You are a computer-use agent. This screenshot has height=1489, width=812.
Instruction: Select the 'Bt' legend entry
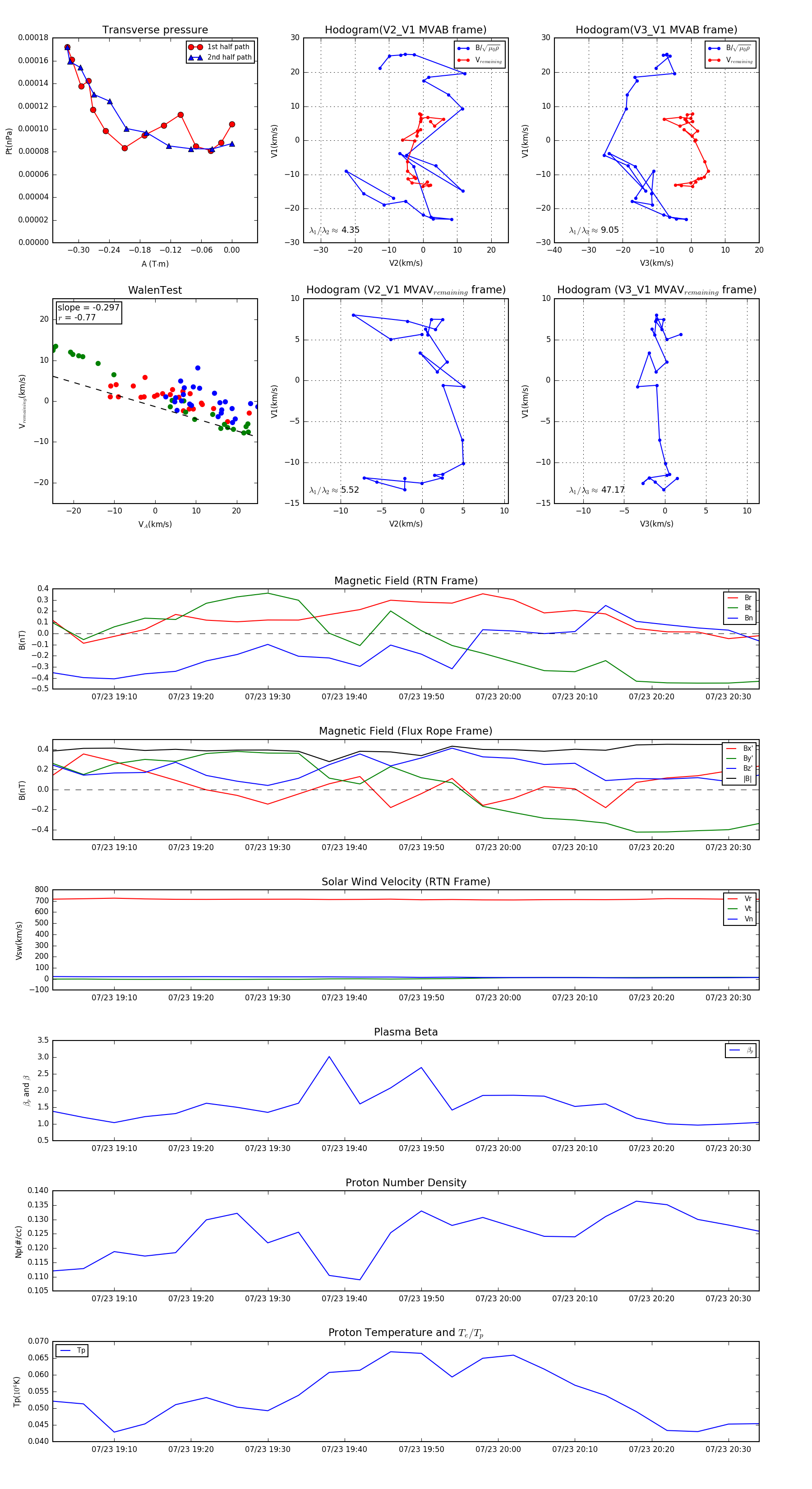tap(740, 608)
